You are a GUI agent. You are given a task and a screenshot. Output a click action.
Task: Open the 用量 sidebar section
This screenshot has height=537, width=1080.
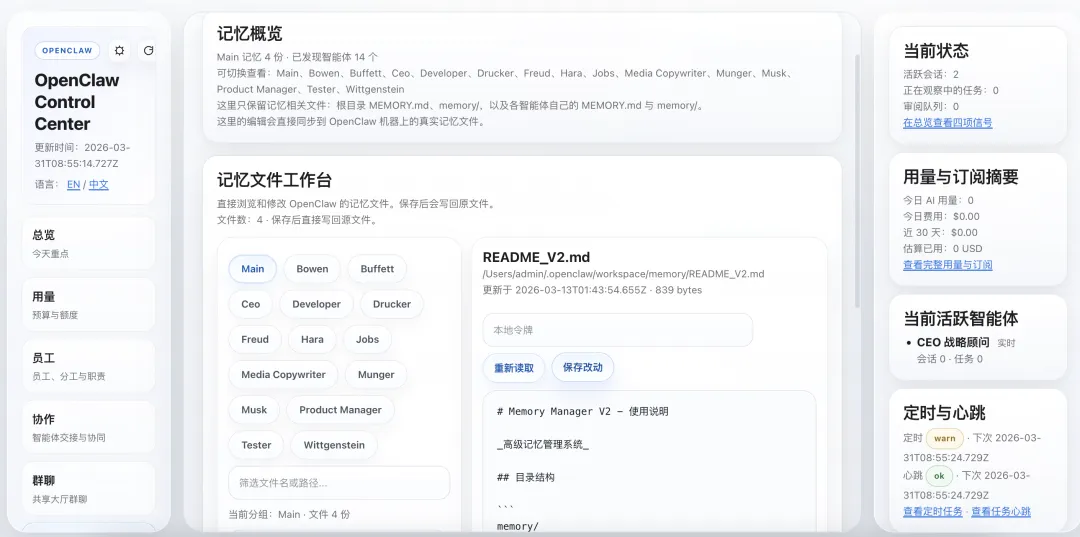tap(89, 305)
